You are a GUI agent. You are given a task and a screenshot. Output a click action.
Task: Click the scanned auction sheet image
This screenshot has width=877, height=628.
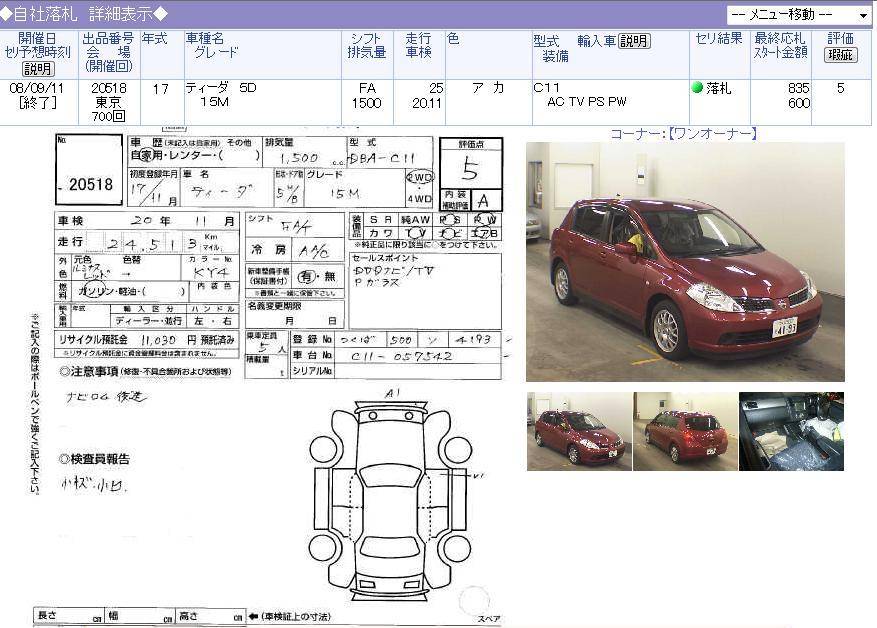pyautogui.click(x=267, y=377)
